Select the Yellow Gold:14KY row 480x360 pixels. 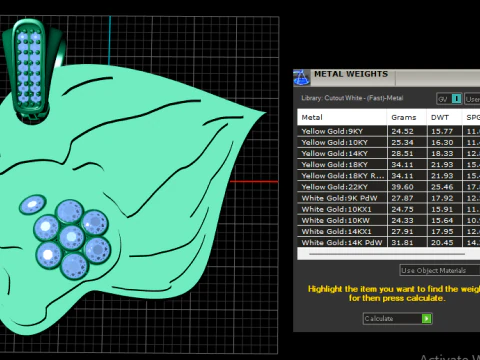click(389, 153)
